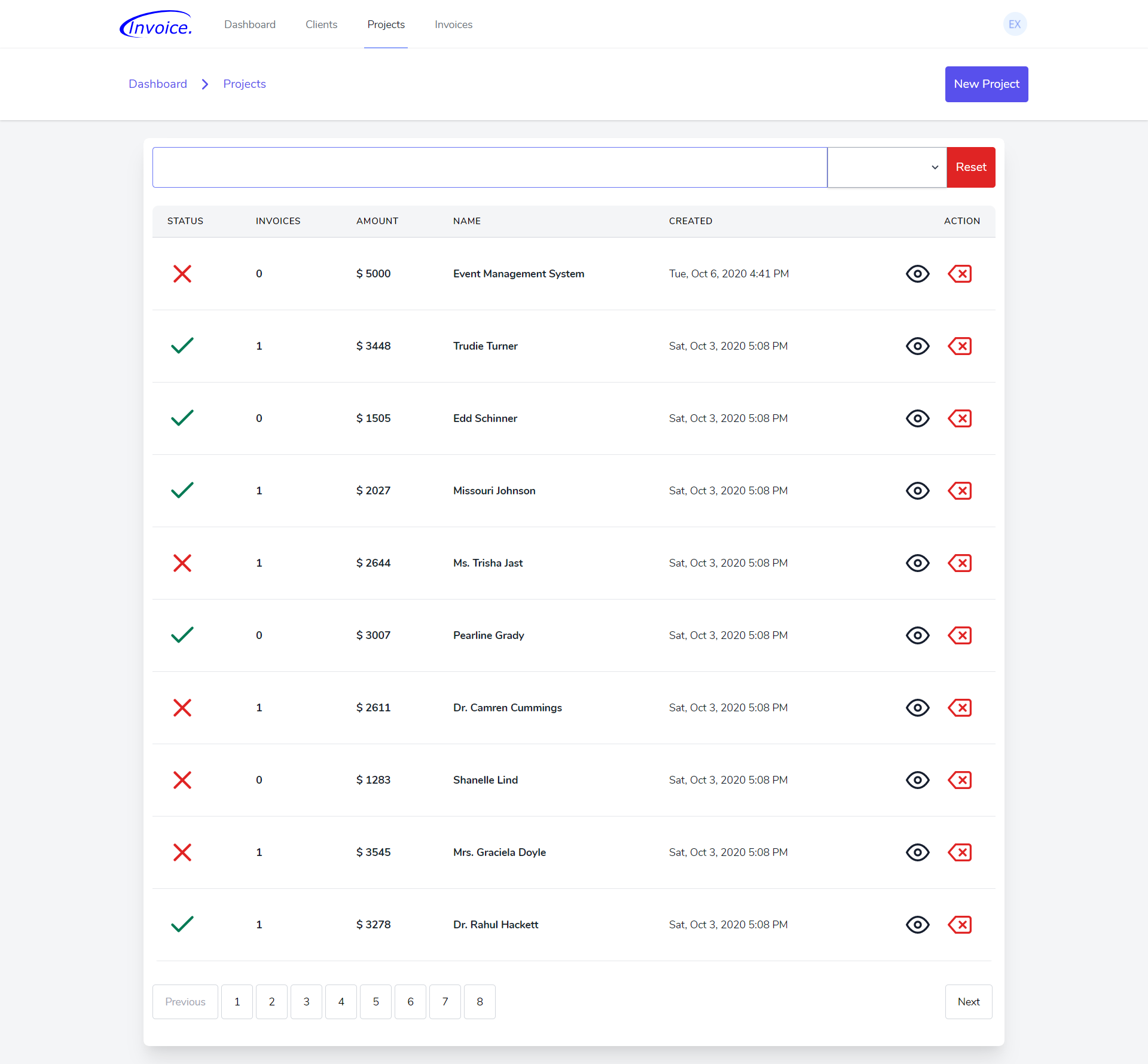Delete the Shanelle Lind project
Screen dimensions: 1148x1064
(x=960, y=780)
